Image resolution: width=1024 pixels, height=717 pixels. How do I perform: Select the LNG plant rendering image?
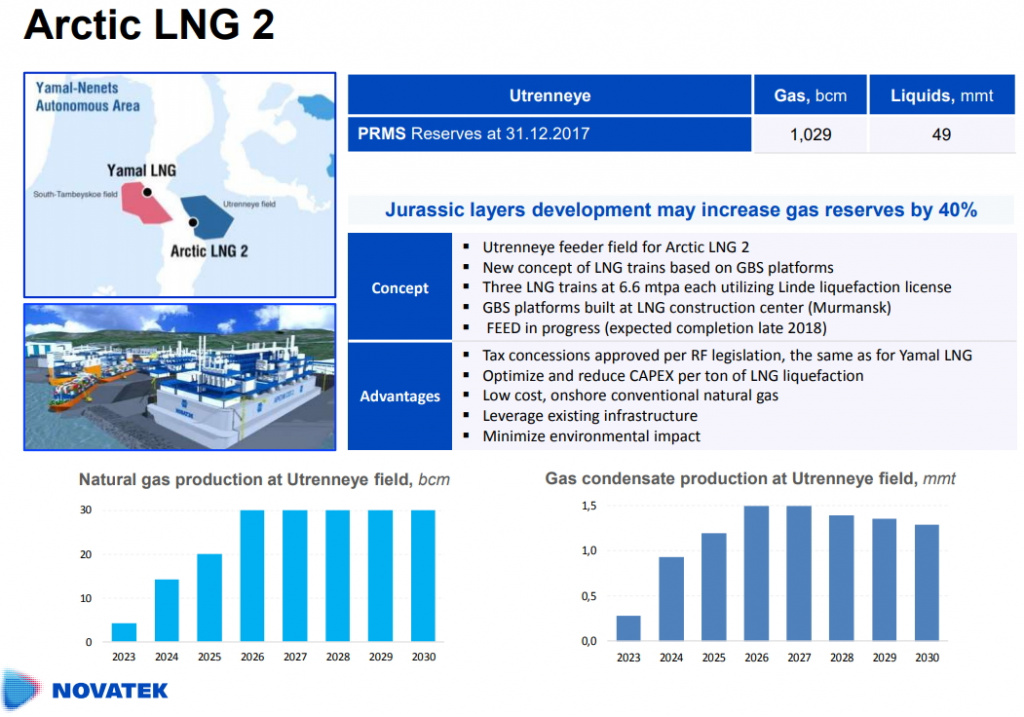(180, 377)
